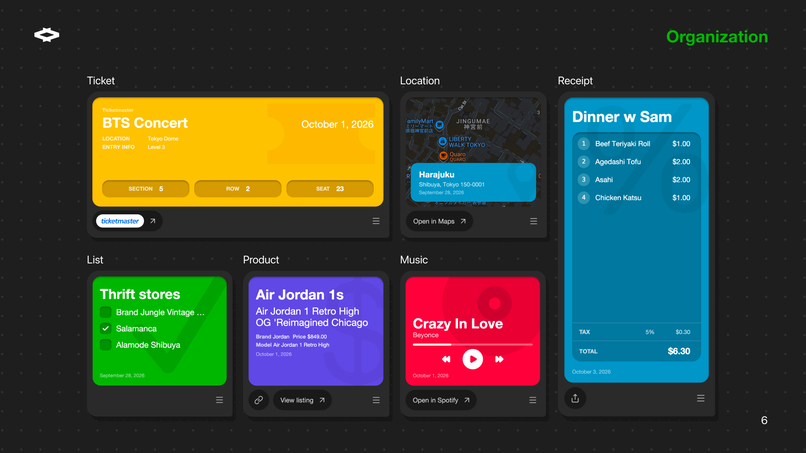The image size is (806, 453).
Task: Click the FamilyMart map pin
Action: click(x=439, y=124)
